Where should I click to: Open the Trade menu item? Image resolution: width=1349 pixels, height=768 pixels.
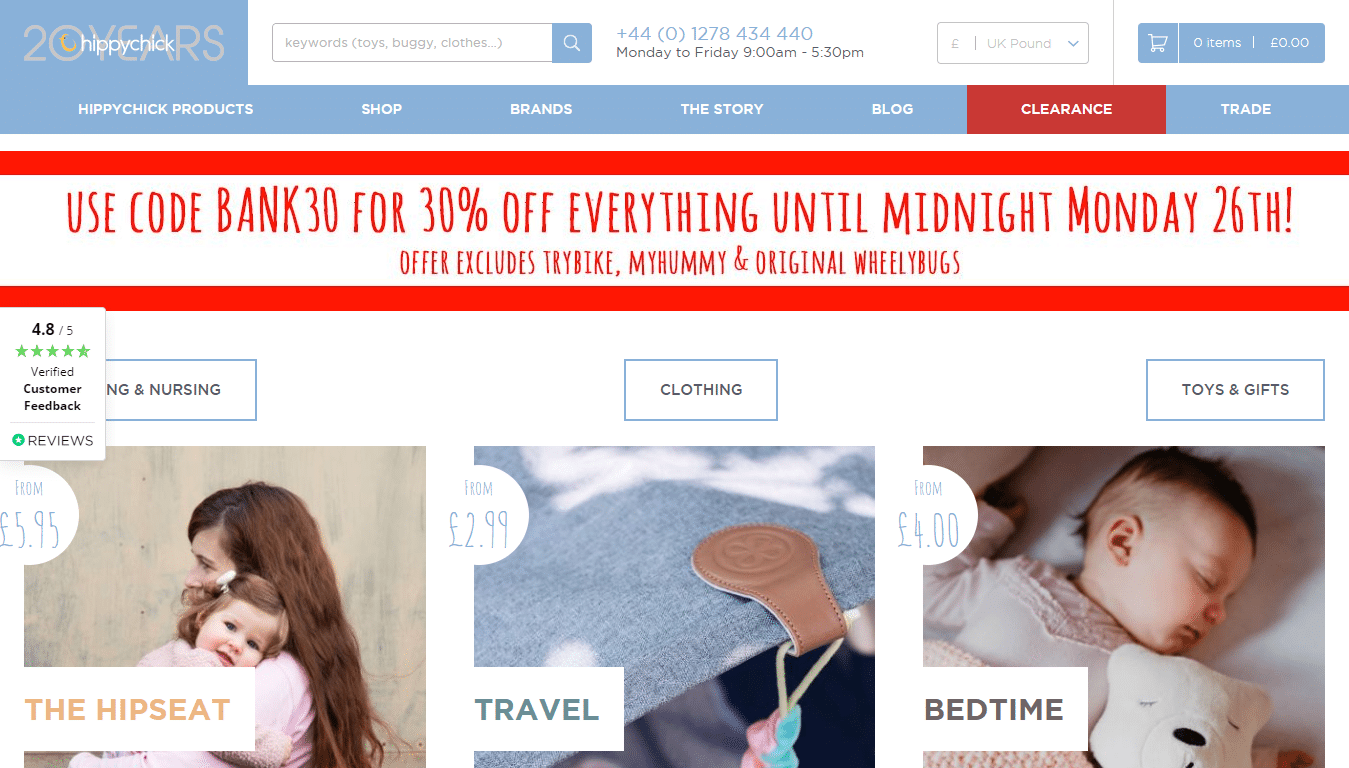1246,109
